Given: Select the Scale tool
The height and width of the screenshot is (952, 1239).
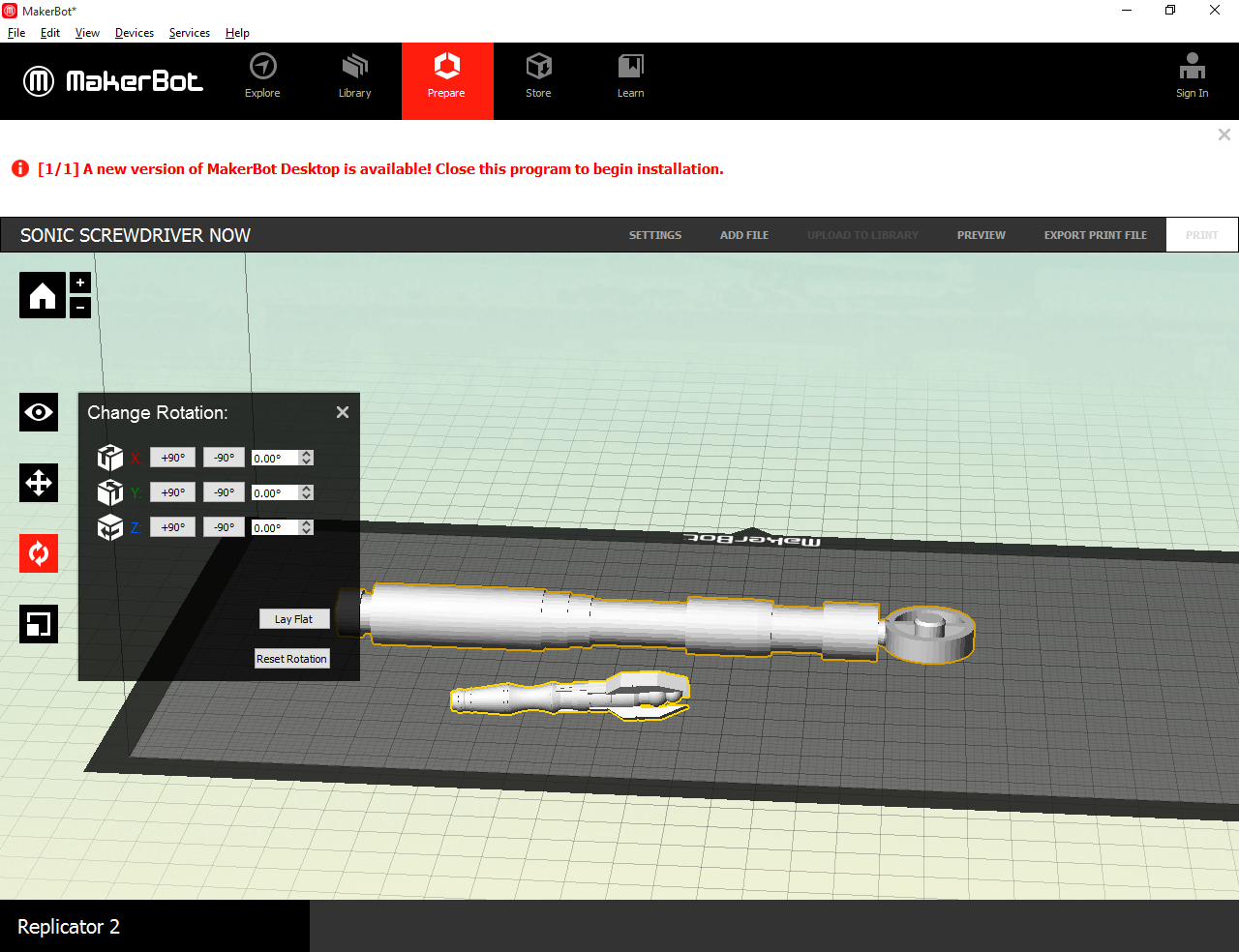Looking at the screenshot, I should pyautogui.click(x=39, y=624).
